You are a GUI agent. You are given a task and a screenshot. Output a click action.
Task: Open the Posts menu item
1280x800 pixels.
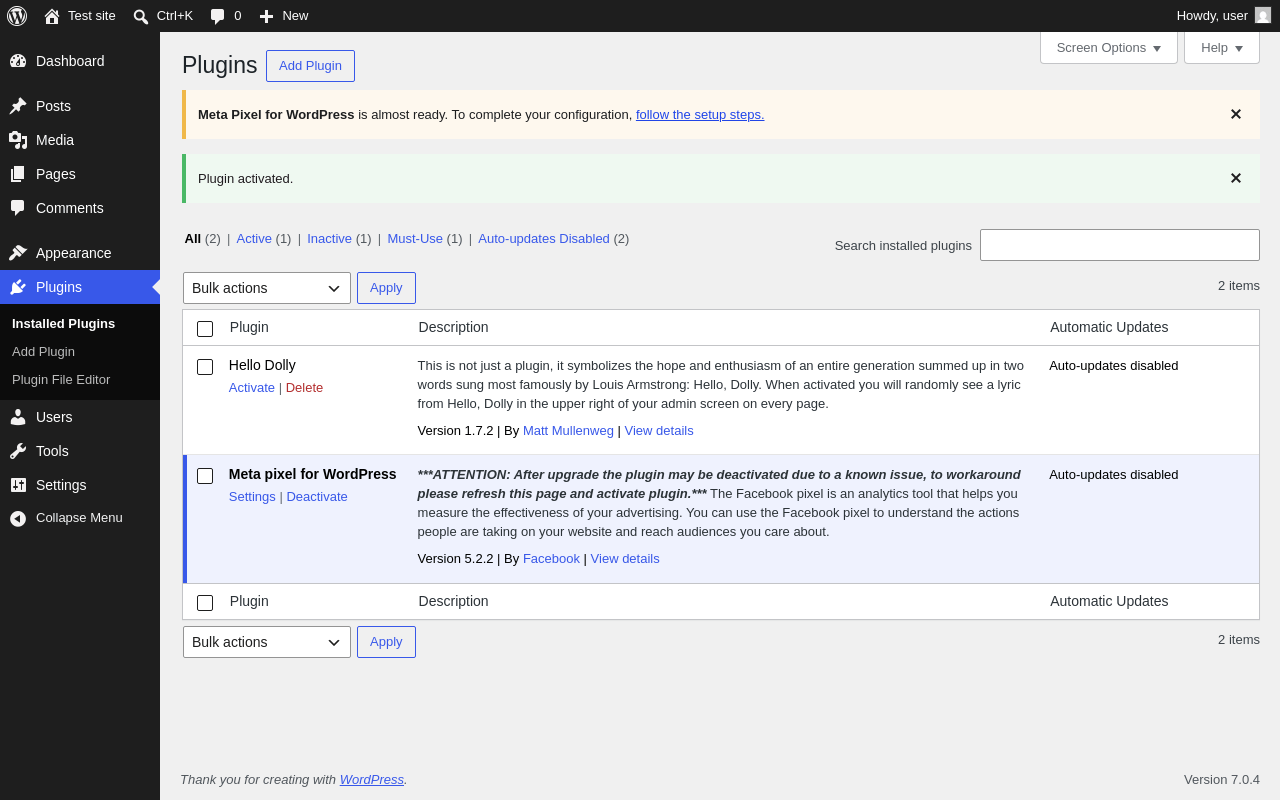tap(80, 106)
